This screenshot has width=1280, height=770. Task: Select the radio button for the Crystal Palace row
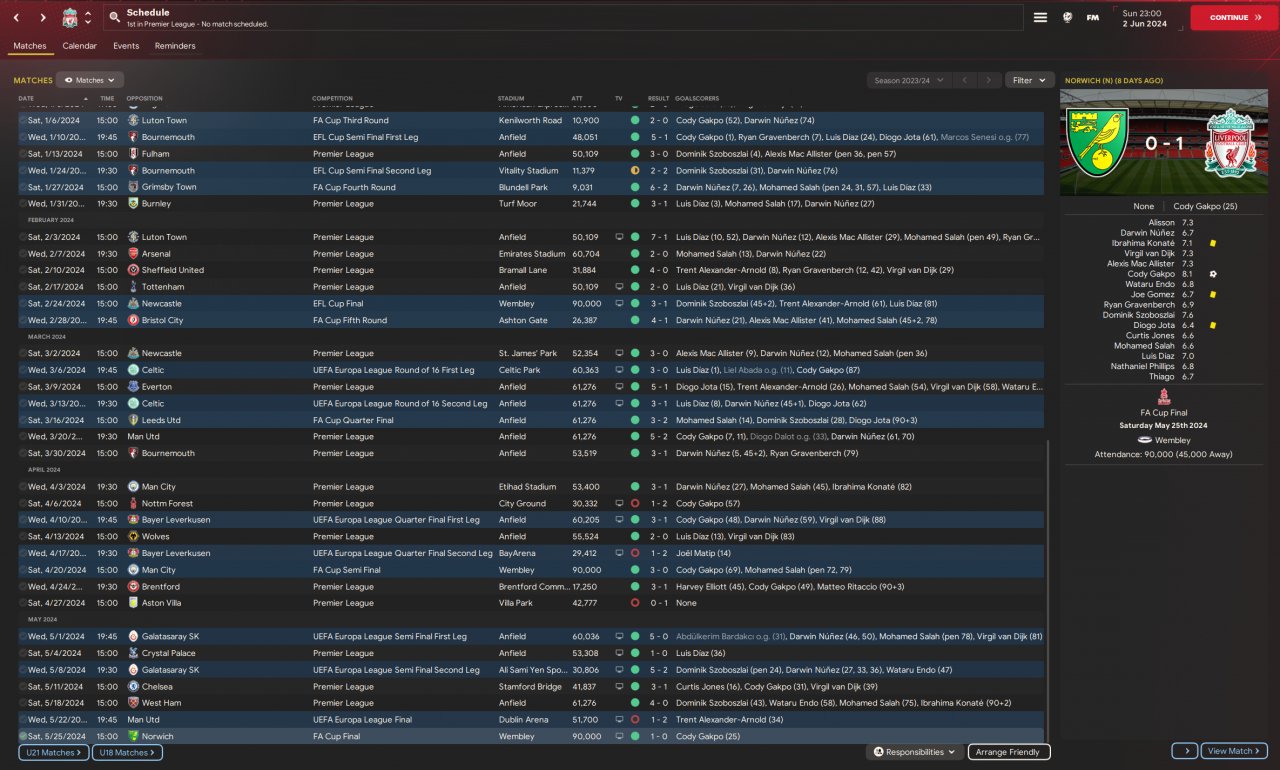pos(23,653)
